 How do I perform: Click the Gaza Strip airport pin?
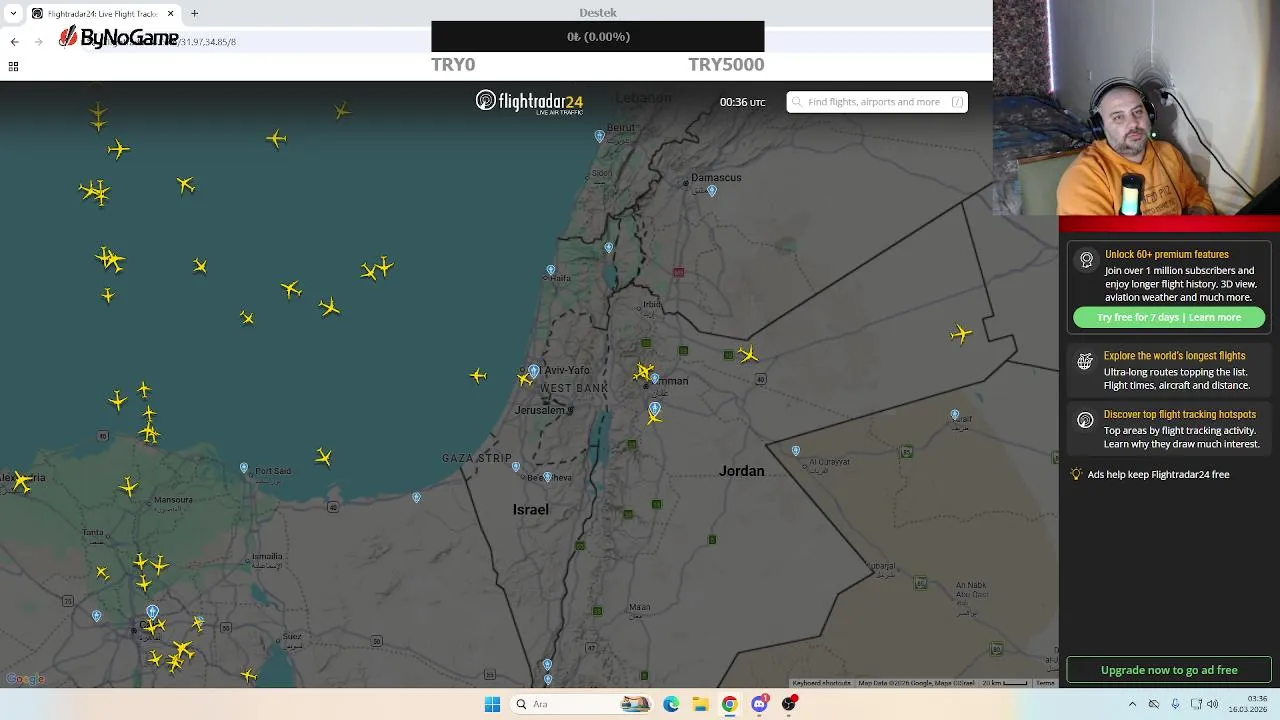coord(516,467)
